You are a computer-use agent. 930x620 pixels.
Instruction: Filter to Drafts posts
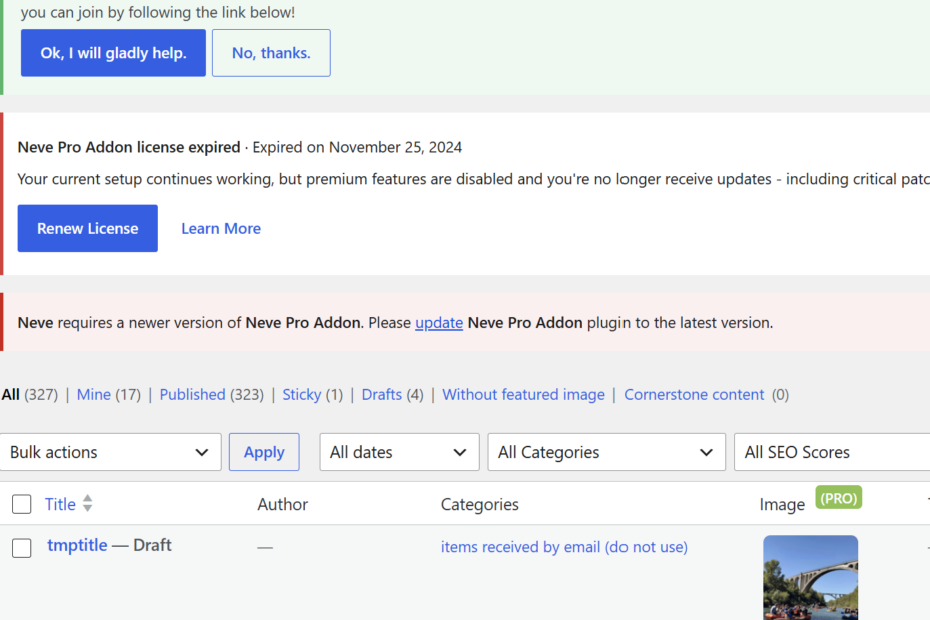(x=381, y=395)
